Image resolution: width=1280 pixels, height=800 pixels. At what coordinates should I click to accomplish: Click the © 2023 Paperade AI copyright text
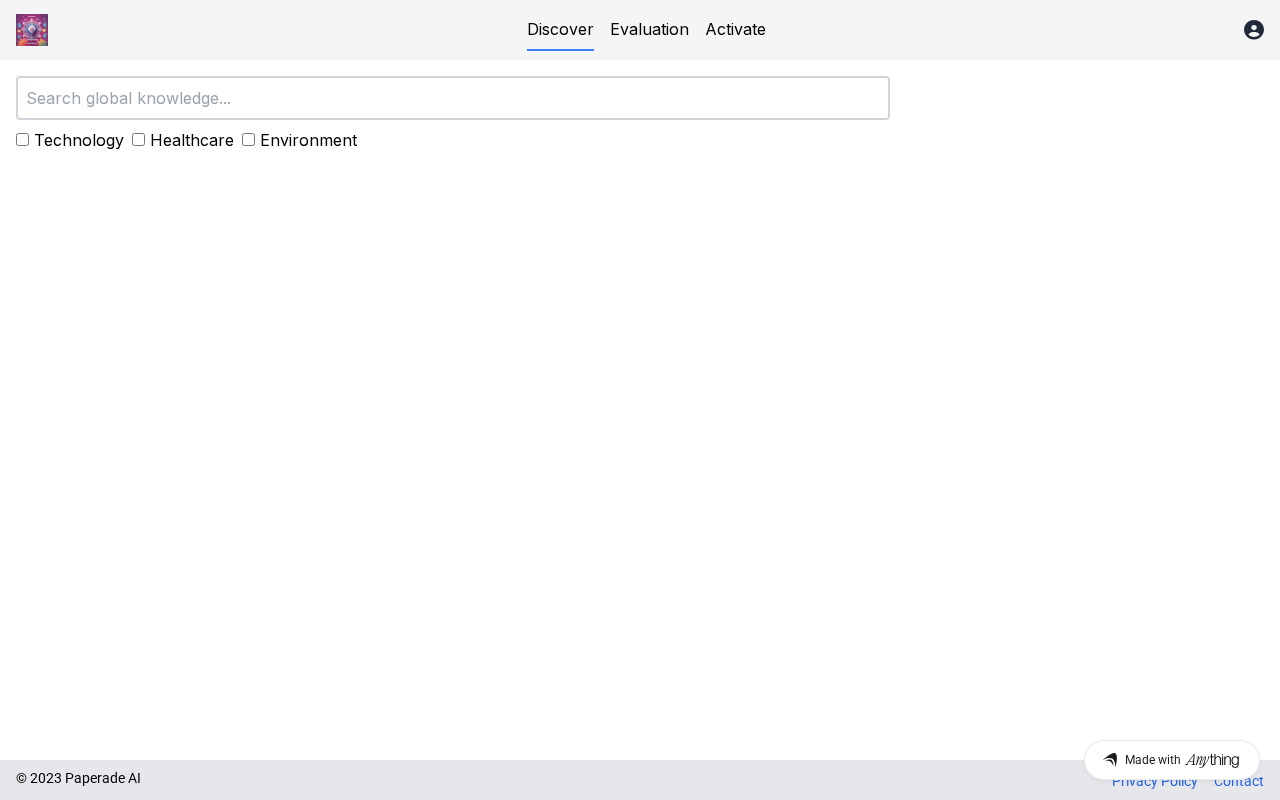pos(78,778)
